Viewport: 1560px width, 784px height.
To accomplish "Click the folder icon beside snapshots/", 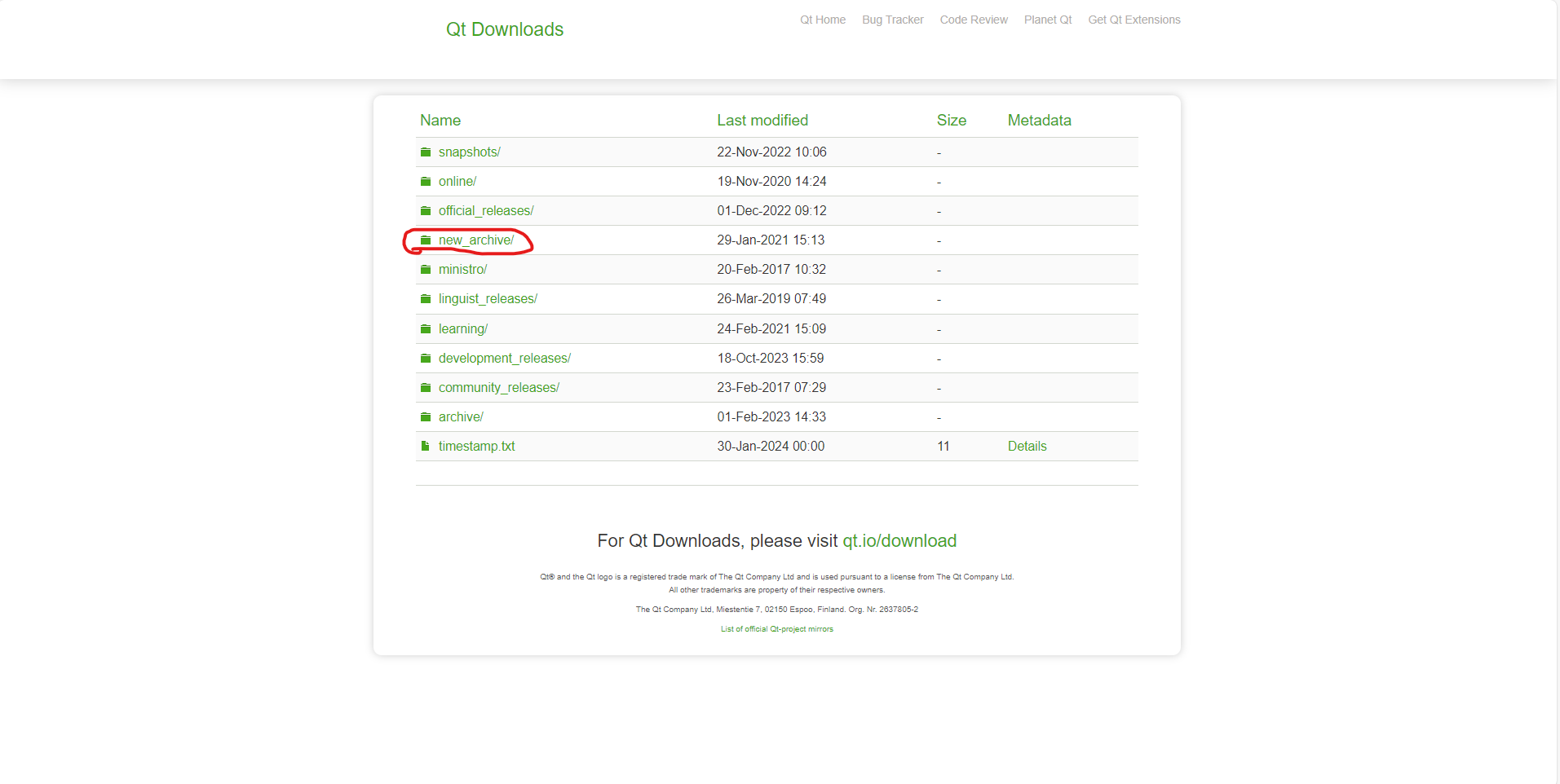I will (x=426, y=152).
